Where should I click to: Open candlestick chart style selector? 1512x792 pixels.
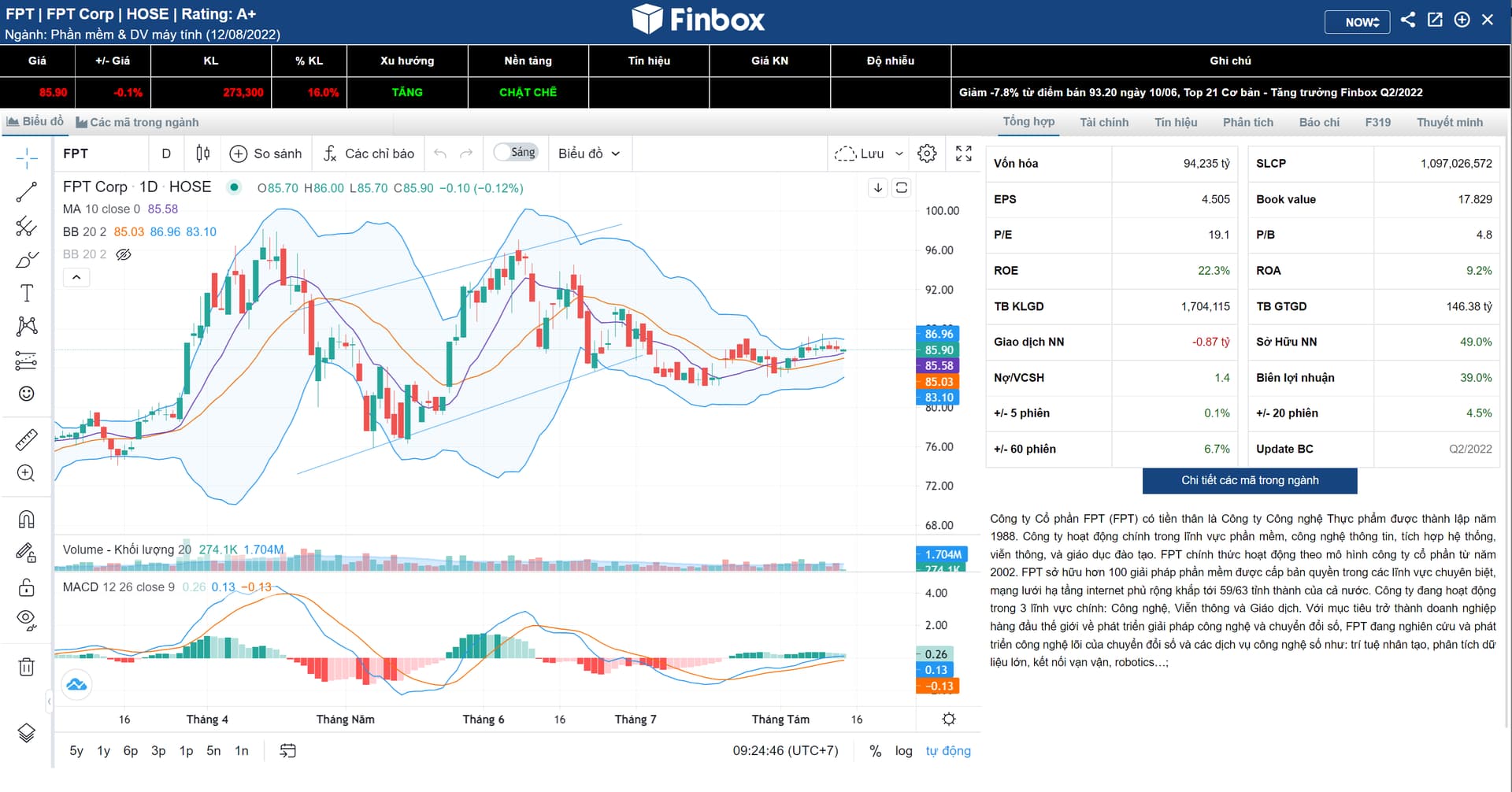203,154
